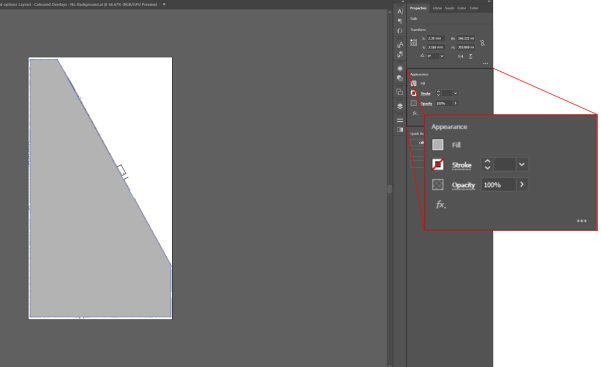Click the stroke weight field in the small Properties panel
Viewport: 601px width, 367px height.
click(x=447, y=93)
